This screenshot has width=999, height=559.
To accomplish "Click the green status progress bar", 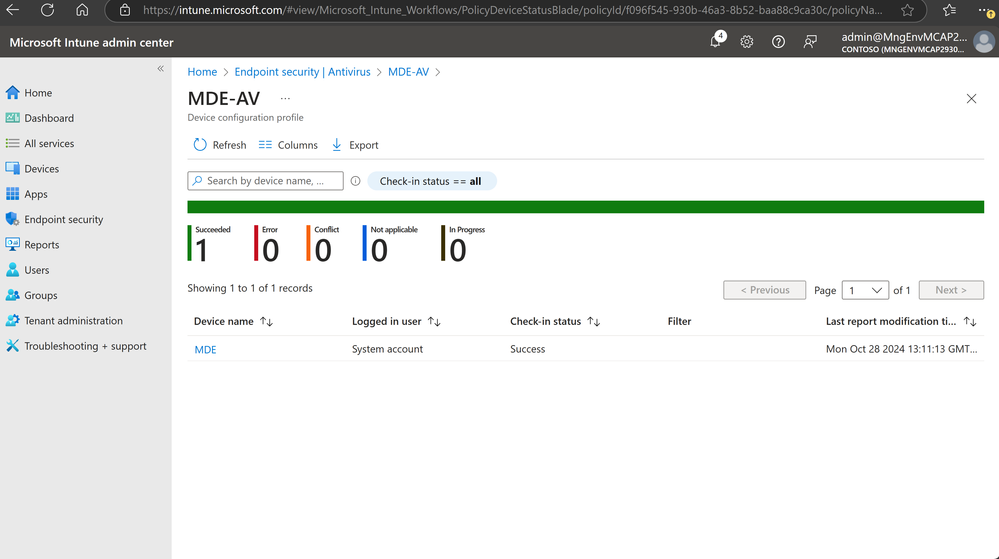I will point(586,207).
